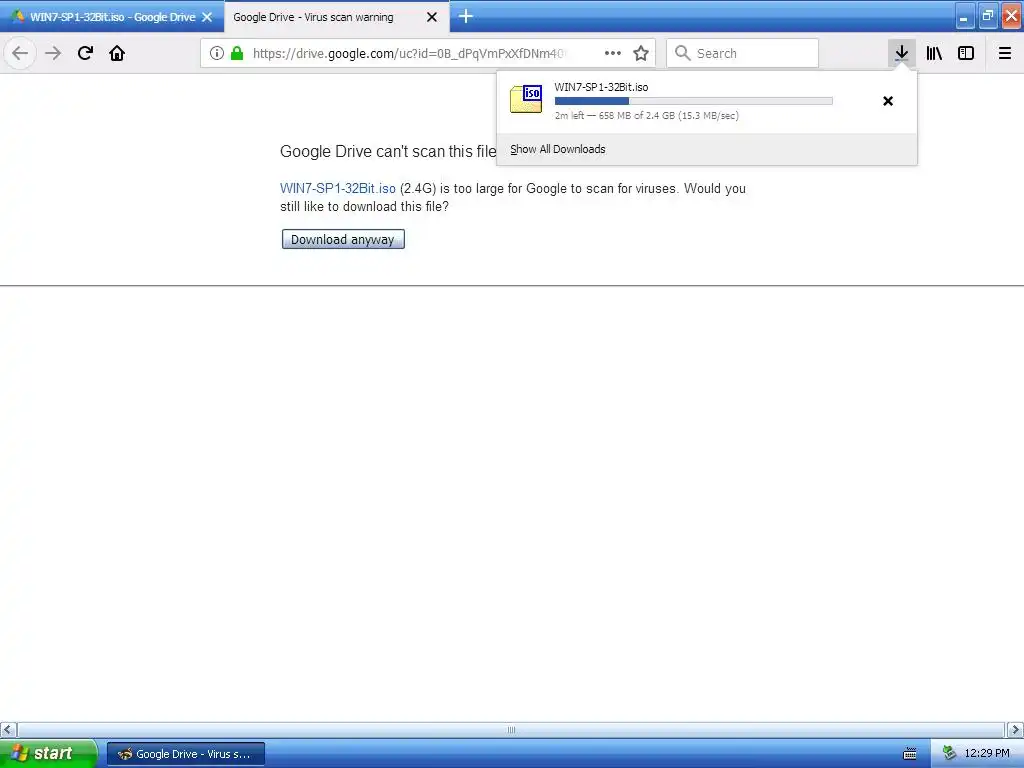This screenshot has height=768, width=1024.
Task: Reload the current page
Action: click(85, 53)
